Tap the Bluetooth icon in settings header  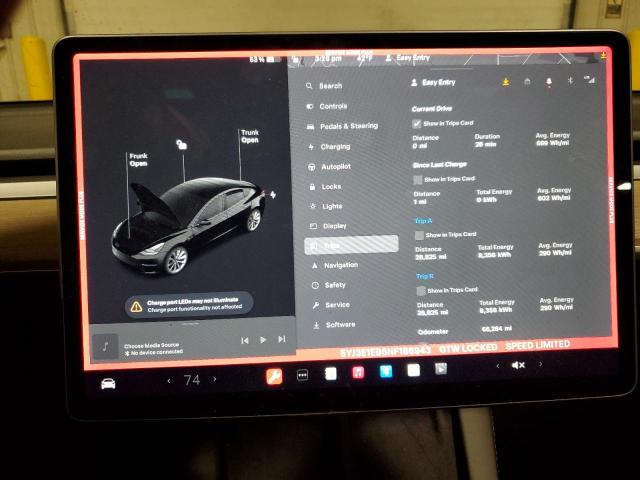tap(571, 80)
